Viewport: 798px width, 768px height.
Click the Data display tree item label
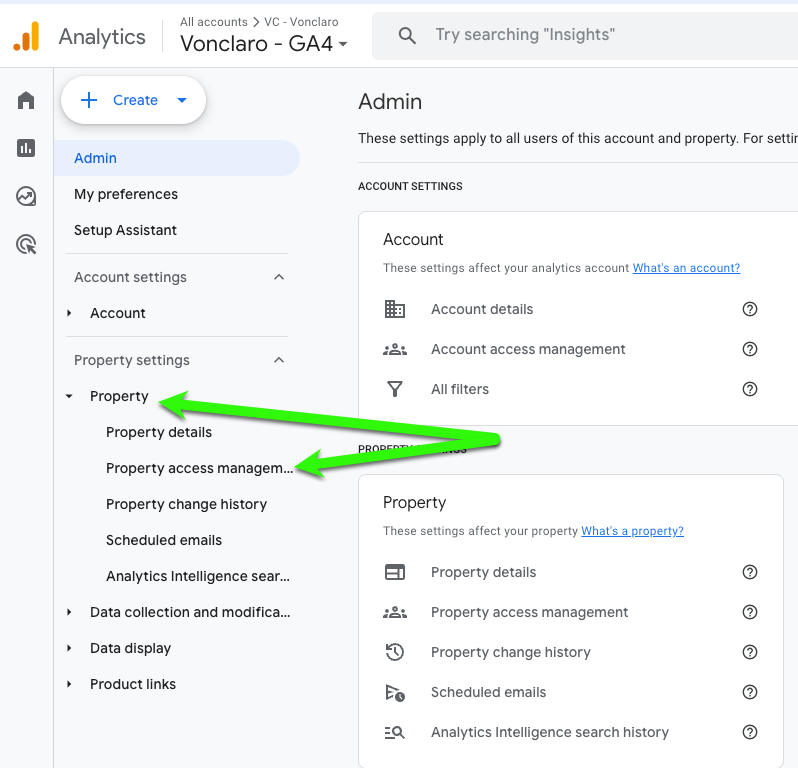pyautogui.click(x=130, y=648)
